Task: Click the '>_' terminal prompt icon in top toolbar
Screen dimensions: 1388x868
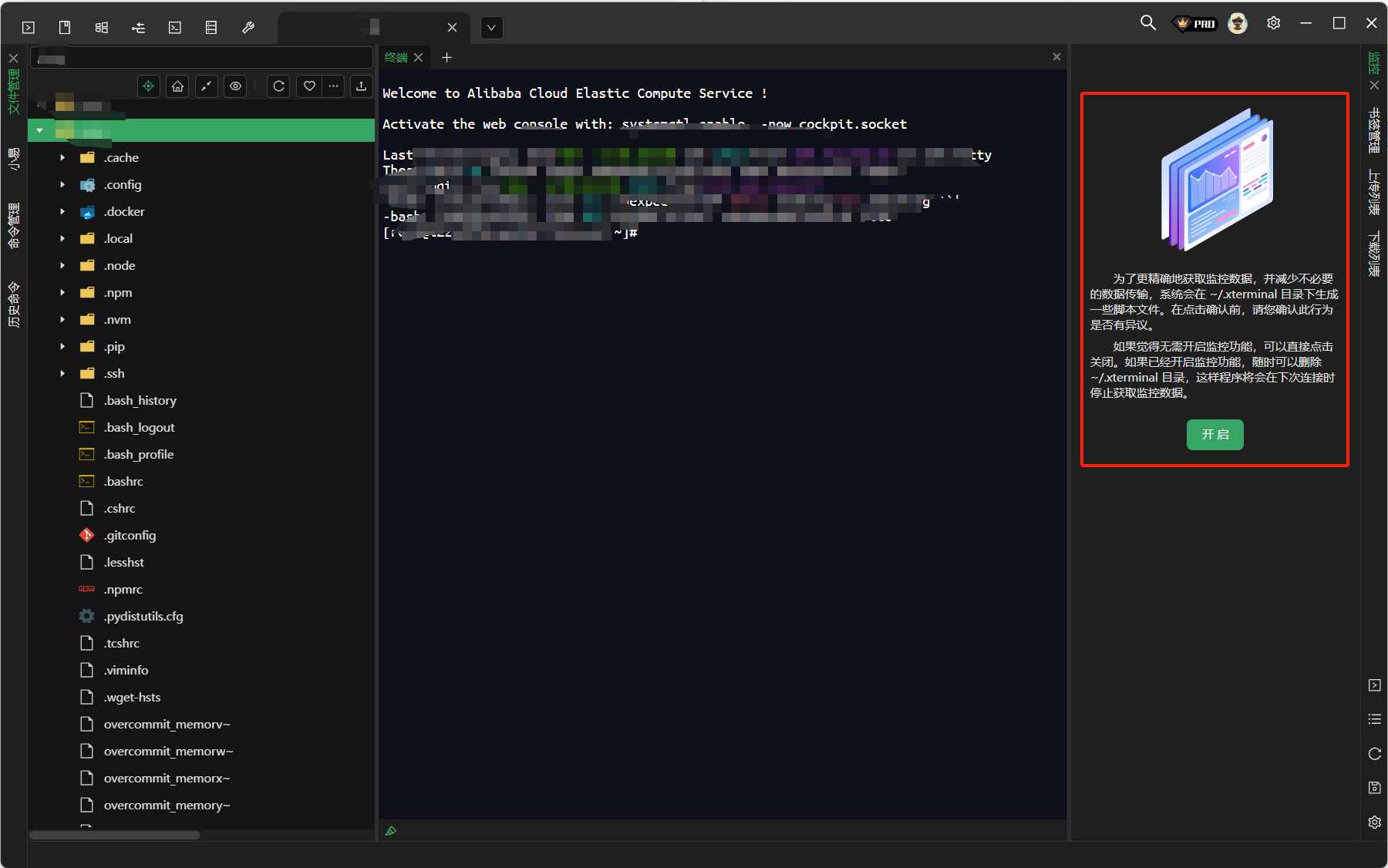Action: 175,28
